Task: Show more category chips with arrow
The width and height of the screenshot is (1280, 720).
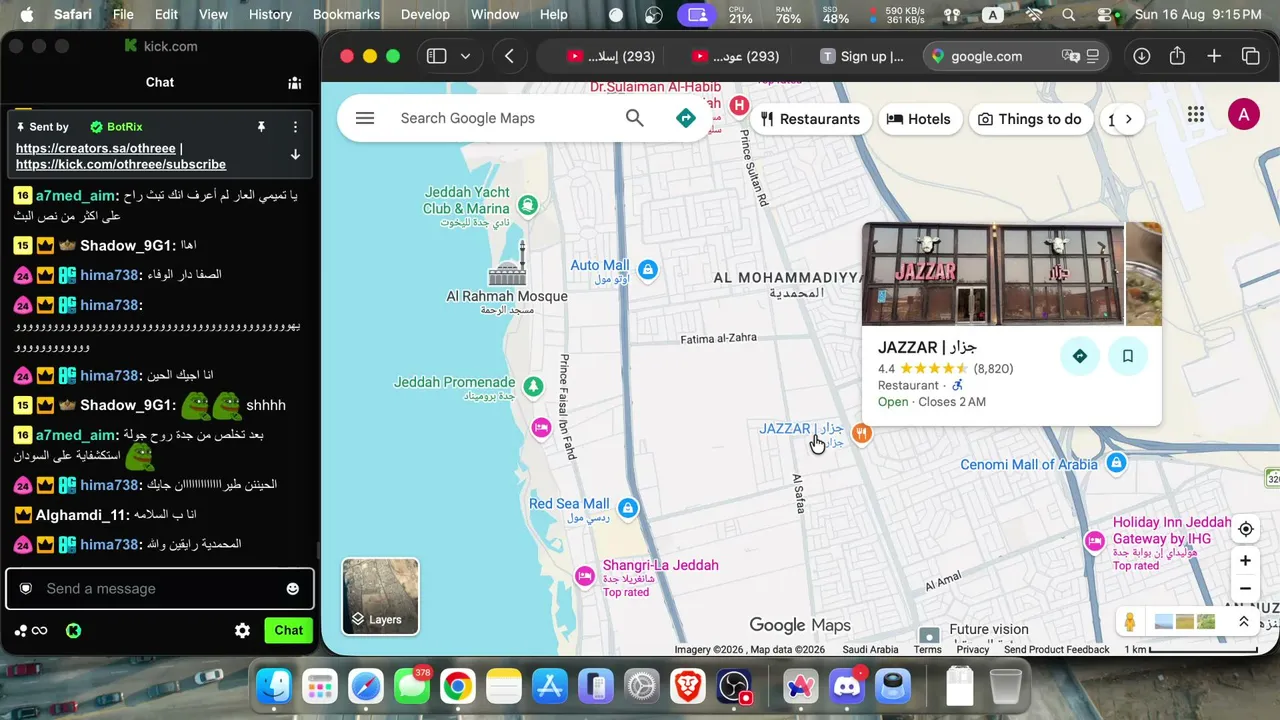Action: pyautogui.click(x=1128, y=119)
